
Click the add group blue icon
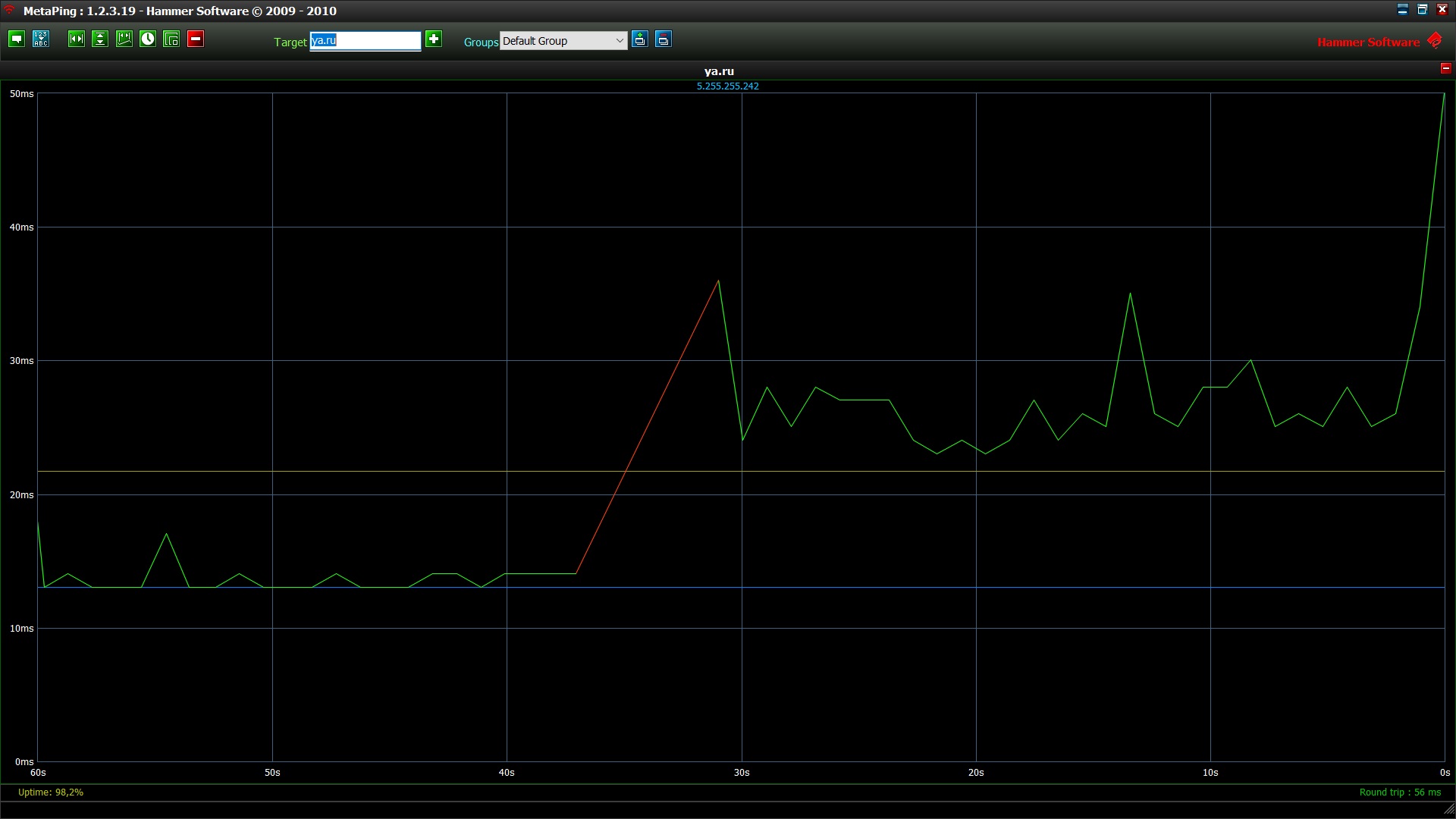640,39
